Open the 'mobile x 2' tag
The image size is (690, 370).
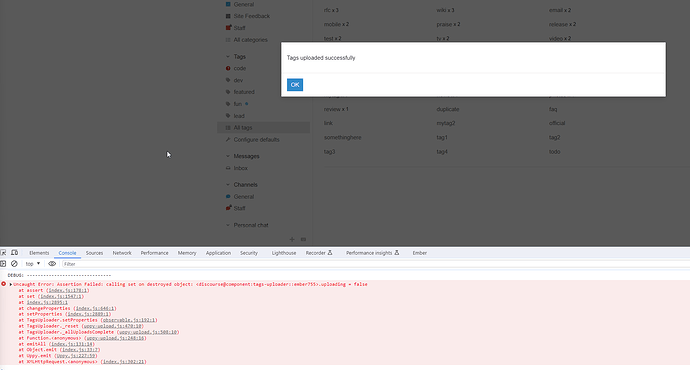(336, 24)
